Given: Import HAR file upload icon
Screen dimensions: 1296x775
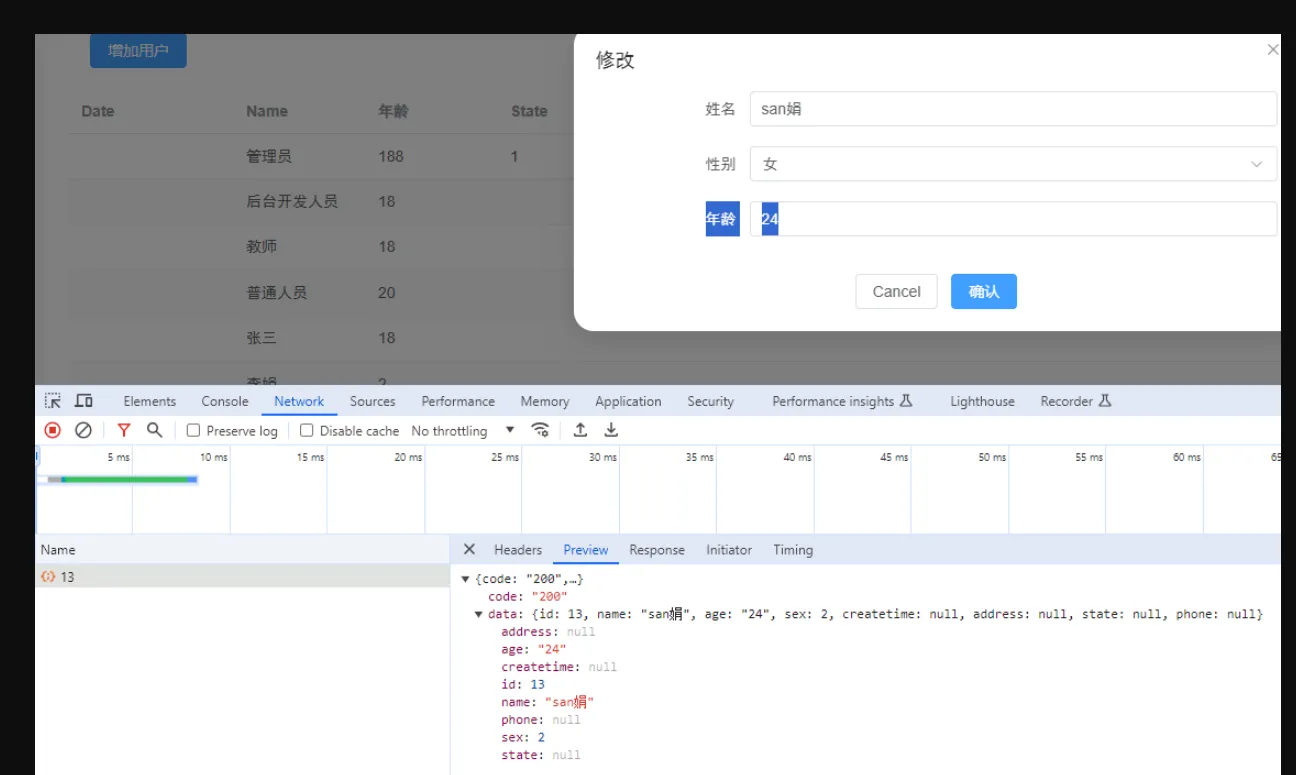Looking at the screenshot, I should pos(580,430).
